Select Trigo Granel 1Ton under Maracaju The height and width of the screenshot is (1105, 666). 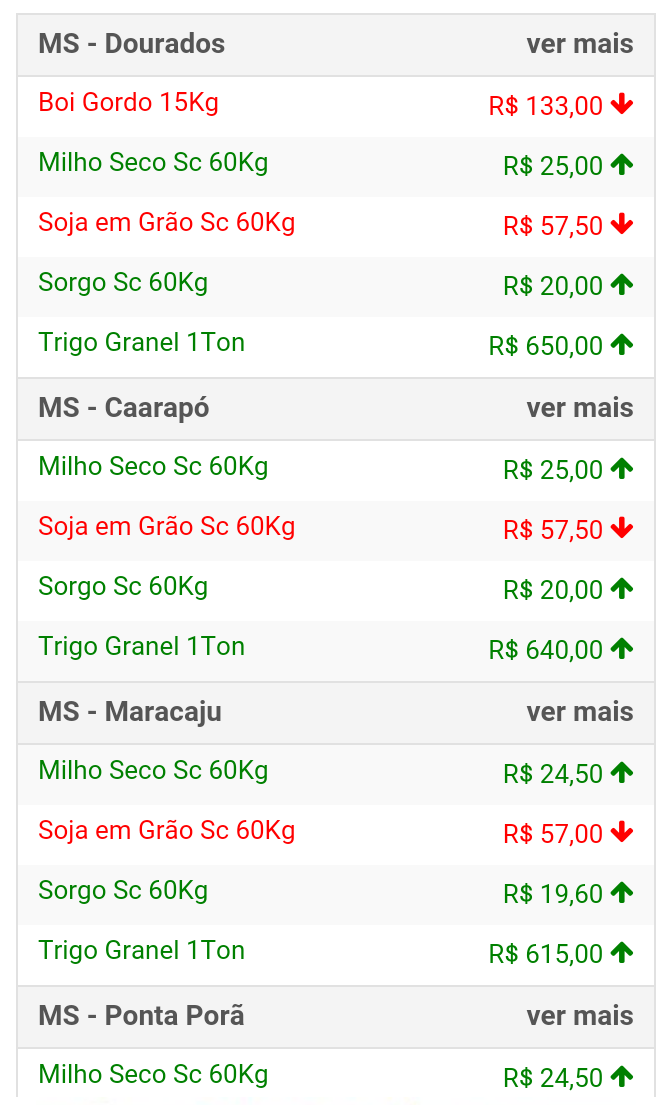click(141, 950)
